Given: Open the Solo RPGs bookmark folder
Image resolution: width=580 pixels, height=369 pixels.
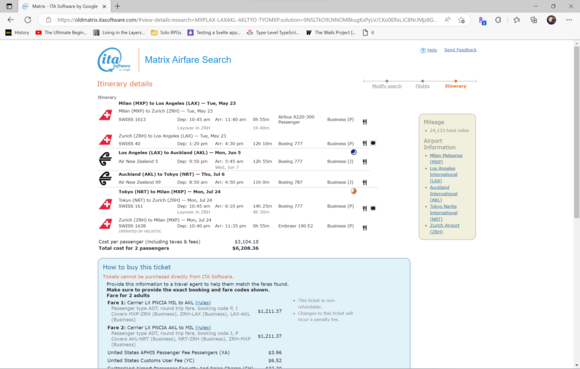Looking at the screenshot, I should (x=166, y=33).
